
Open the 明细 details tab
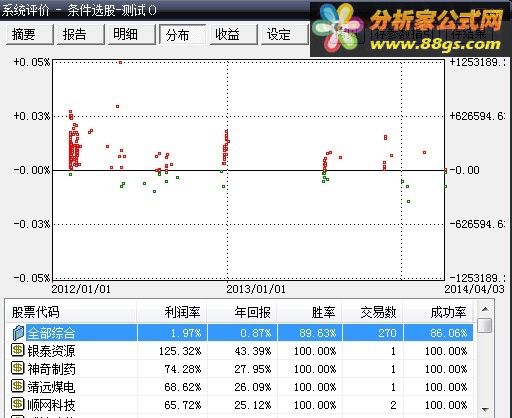[131, 34]
